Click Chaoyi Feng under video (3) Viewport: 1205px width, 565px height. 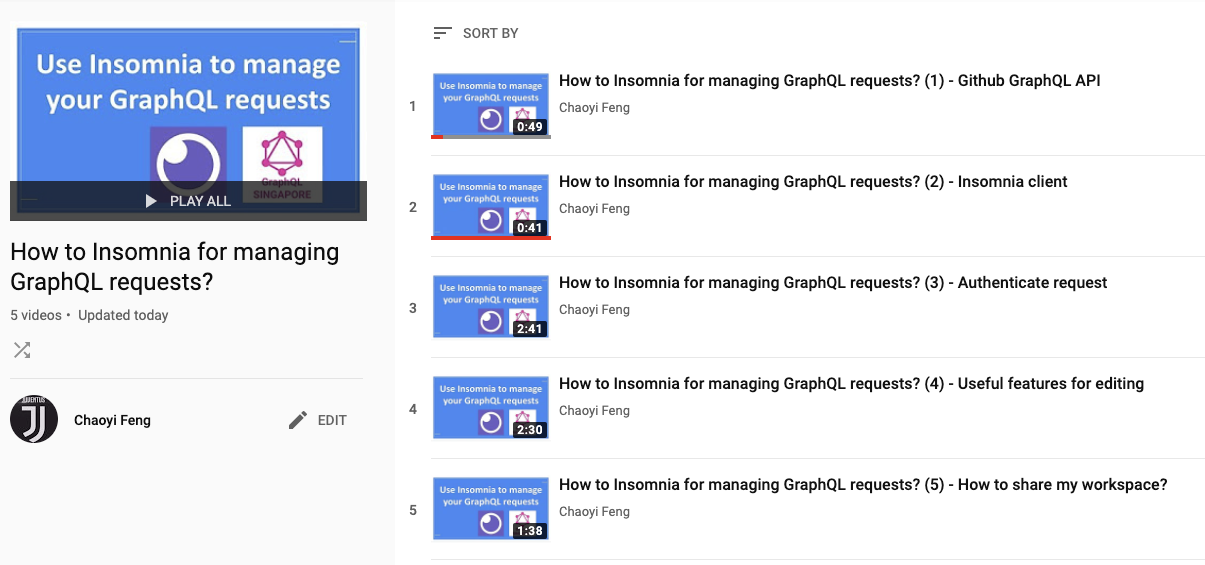click(x=594, y=310)
